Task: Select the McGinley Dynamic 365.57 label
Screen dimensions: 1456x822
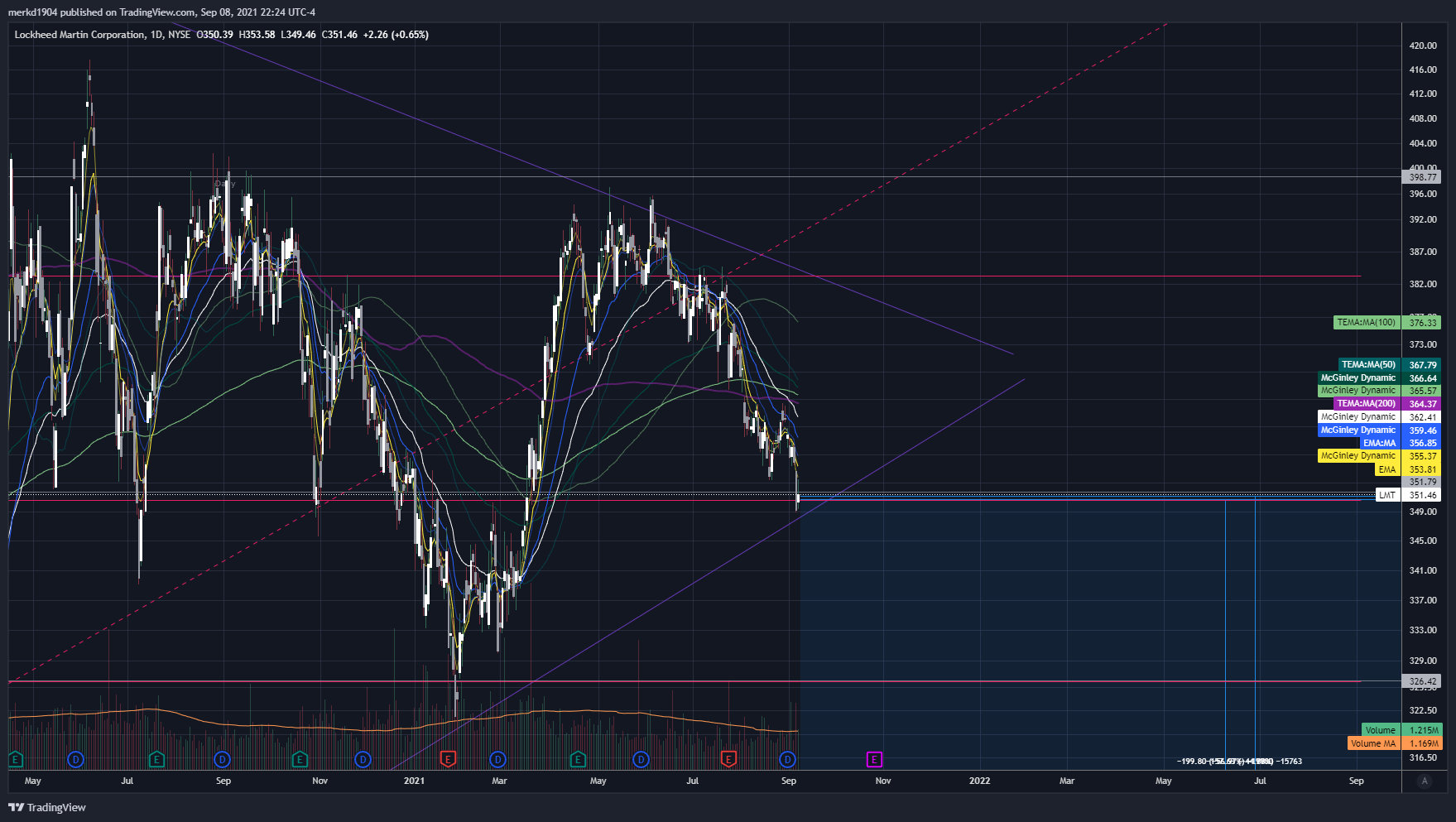Action: point(1358,391)
